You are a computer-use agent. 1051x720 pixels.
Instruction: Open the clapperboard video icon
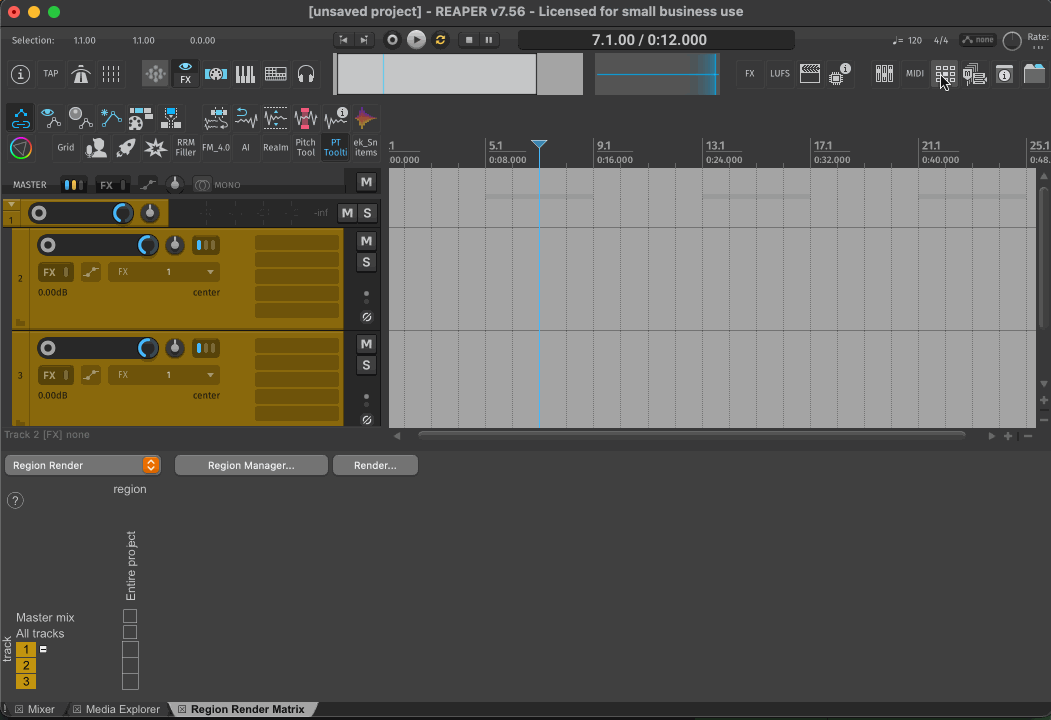tap(810, 74)
